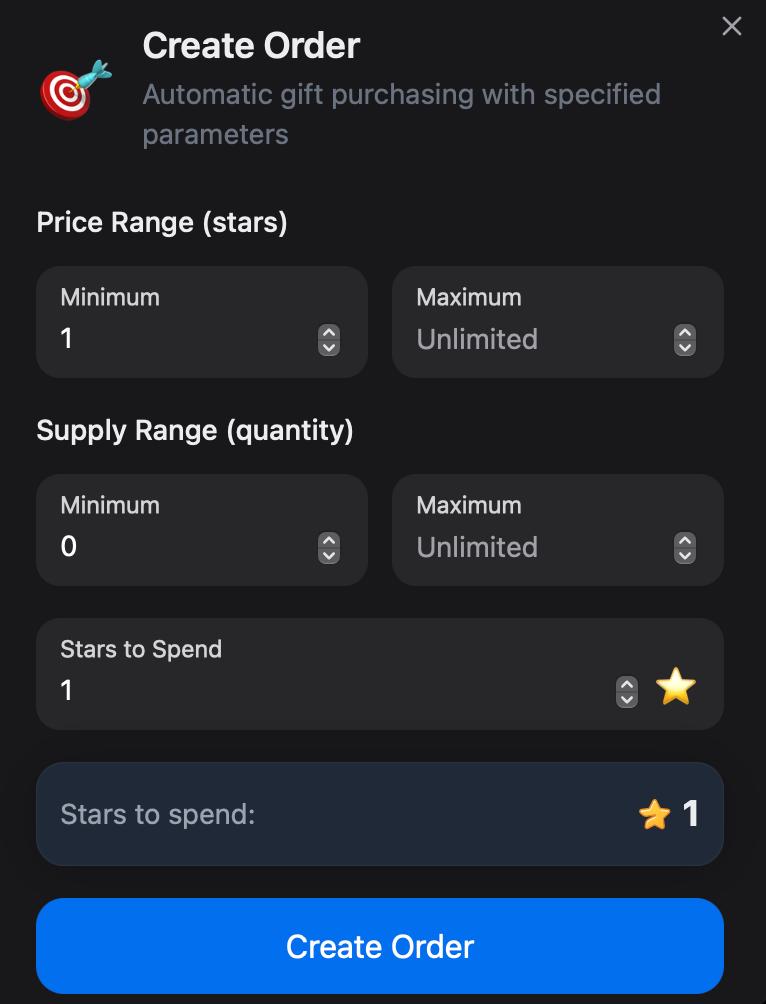Increase Stars to Spend with up arrow

point(626,684)
